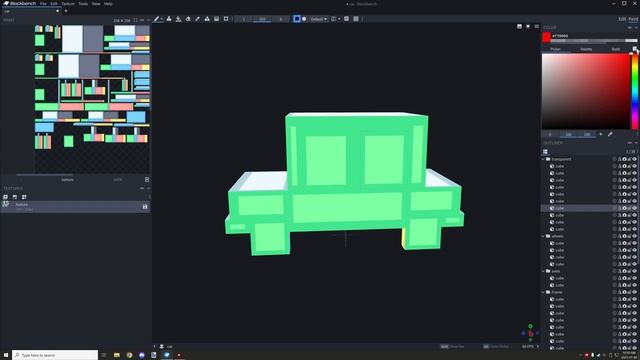Select the Eraser tool in the toolbar

[x=188, y=19]
